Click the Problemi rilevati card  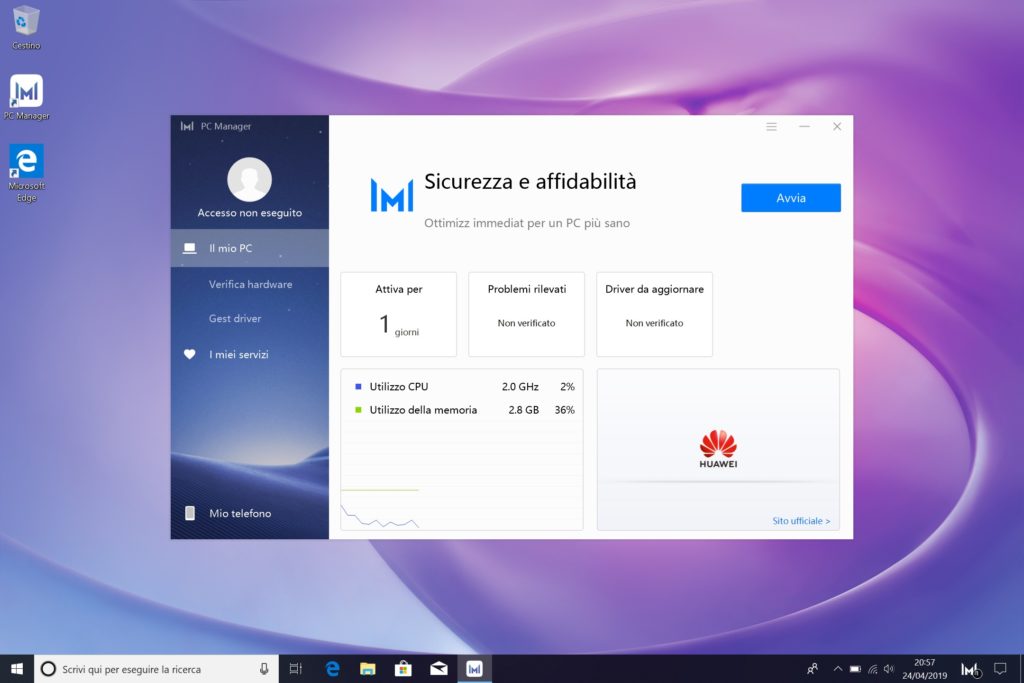(526, 314)
